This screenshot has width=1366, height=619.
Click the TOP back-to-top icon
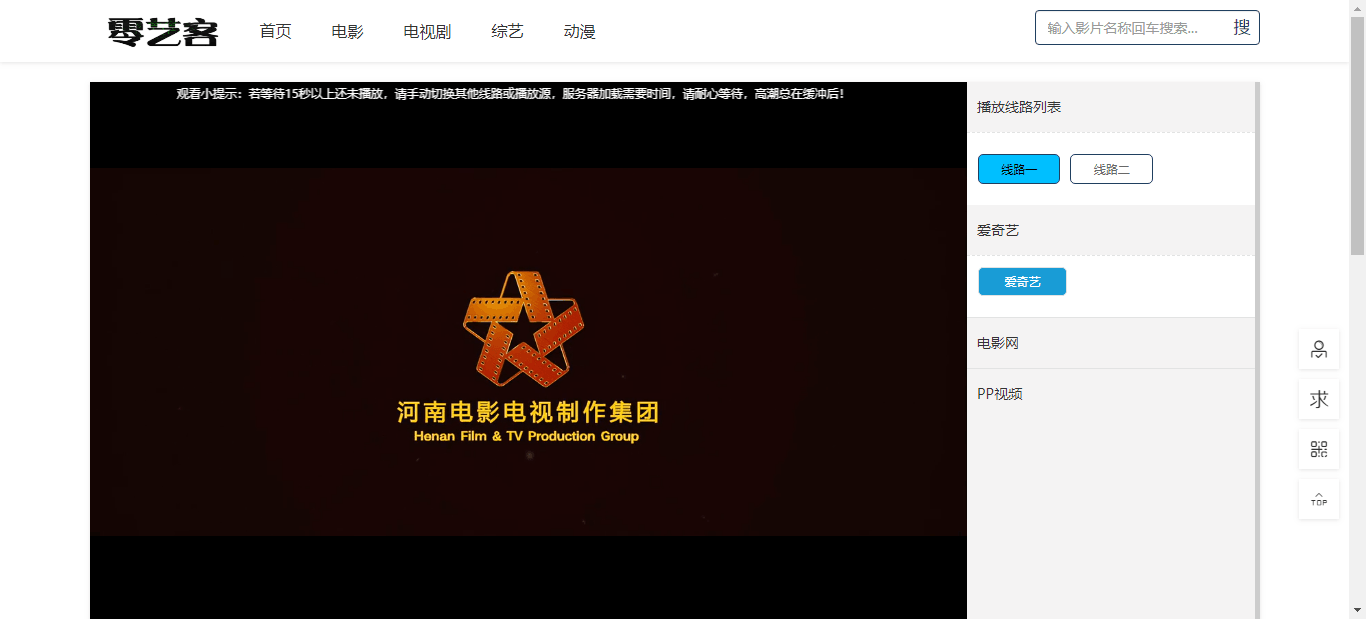pyautogui.click(x=1318, y=498)
